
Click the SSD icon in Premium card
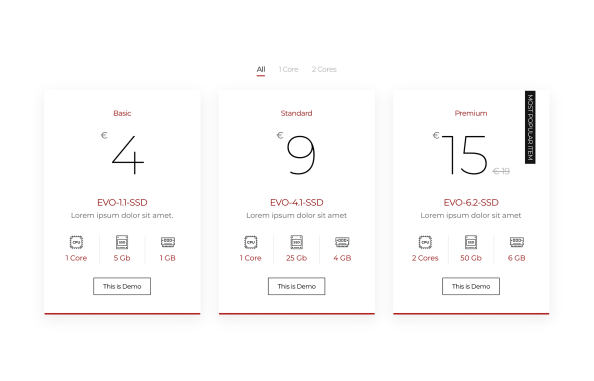pos(471,242)
